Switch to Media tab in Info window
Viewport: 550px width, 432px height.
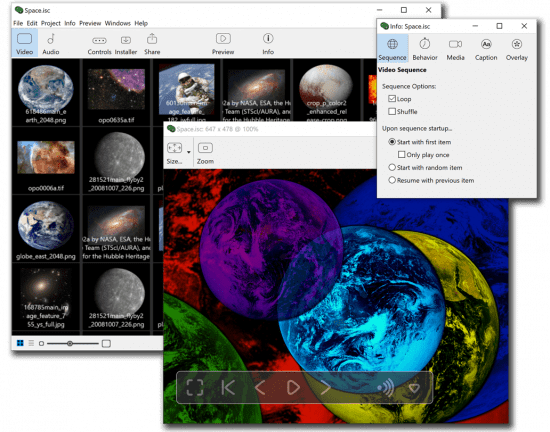[455, 49]
